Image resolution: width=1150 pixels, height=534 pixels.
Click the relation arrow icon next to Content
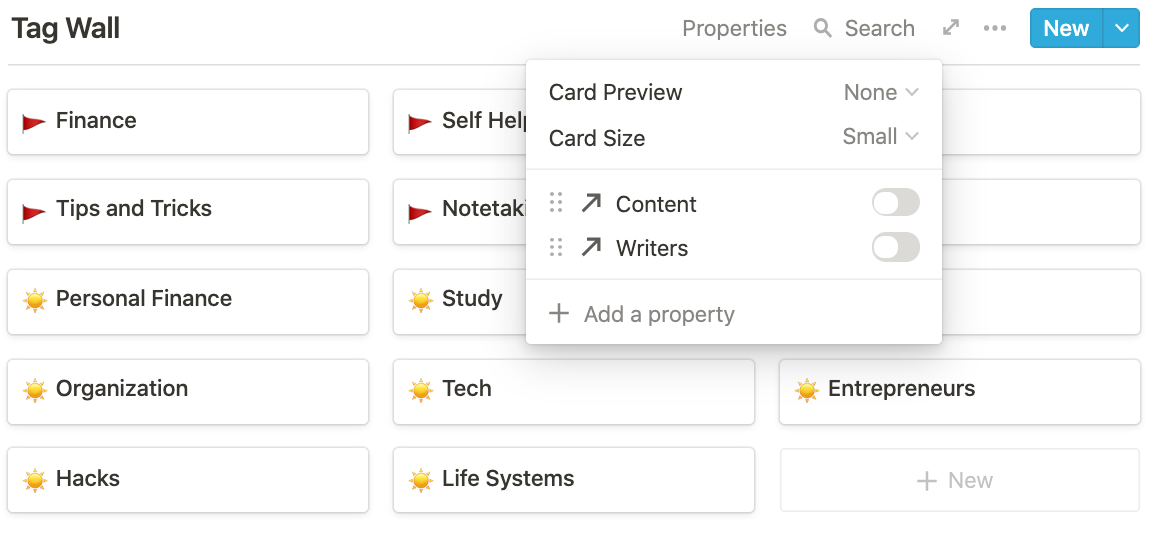[x=591, y=204]
